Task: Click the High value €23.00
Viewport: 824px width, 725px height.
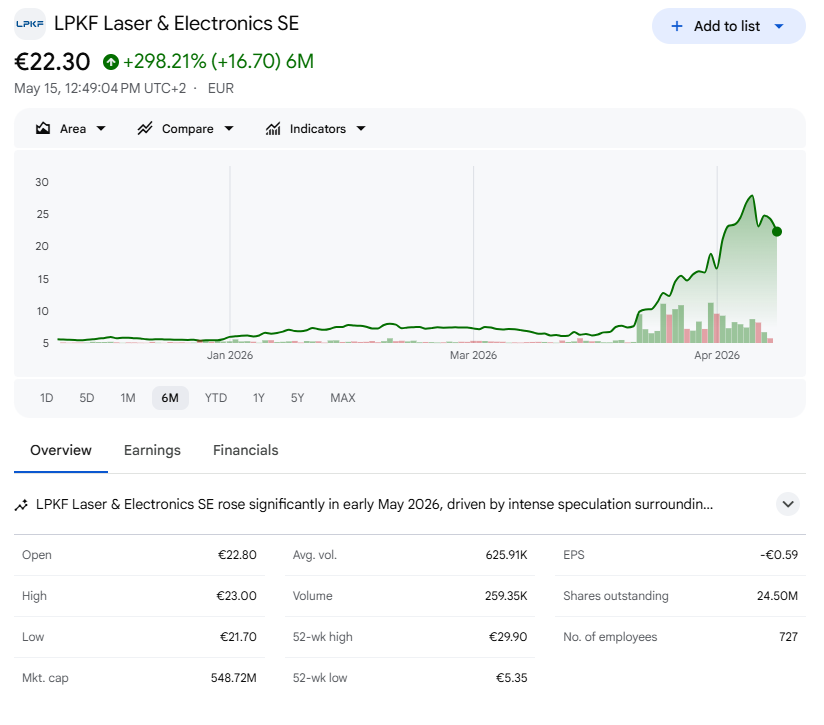Action: [x=236, y=596]
